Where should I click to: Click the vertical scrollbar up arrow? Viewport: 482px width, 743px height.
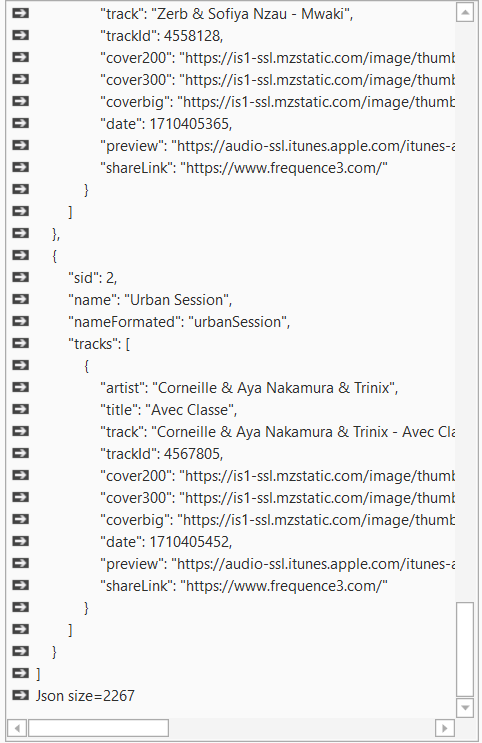[465, 13]
